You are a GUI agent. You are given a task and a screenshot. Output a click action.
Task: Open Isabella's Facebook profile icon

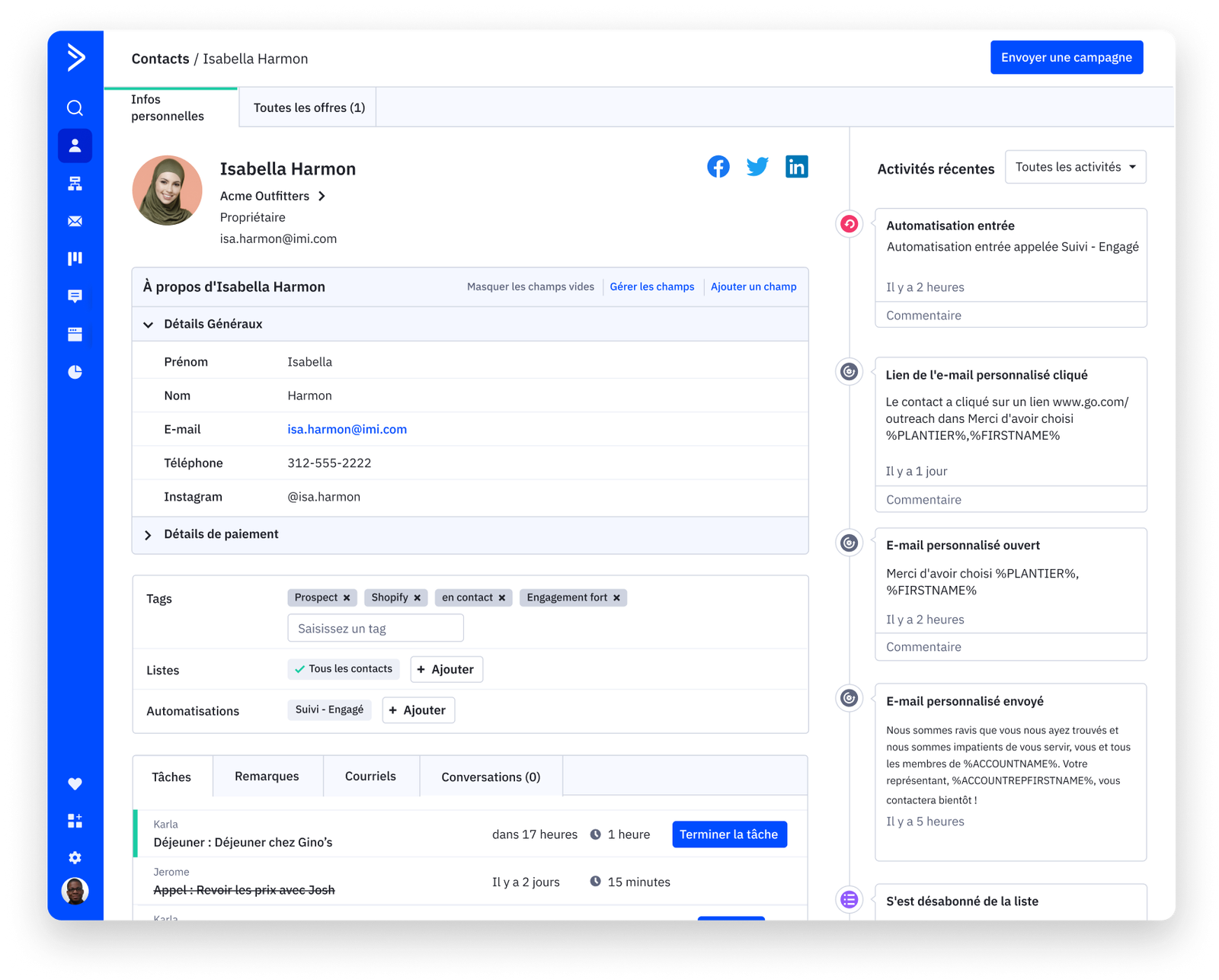click(718, 167)
